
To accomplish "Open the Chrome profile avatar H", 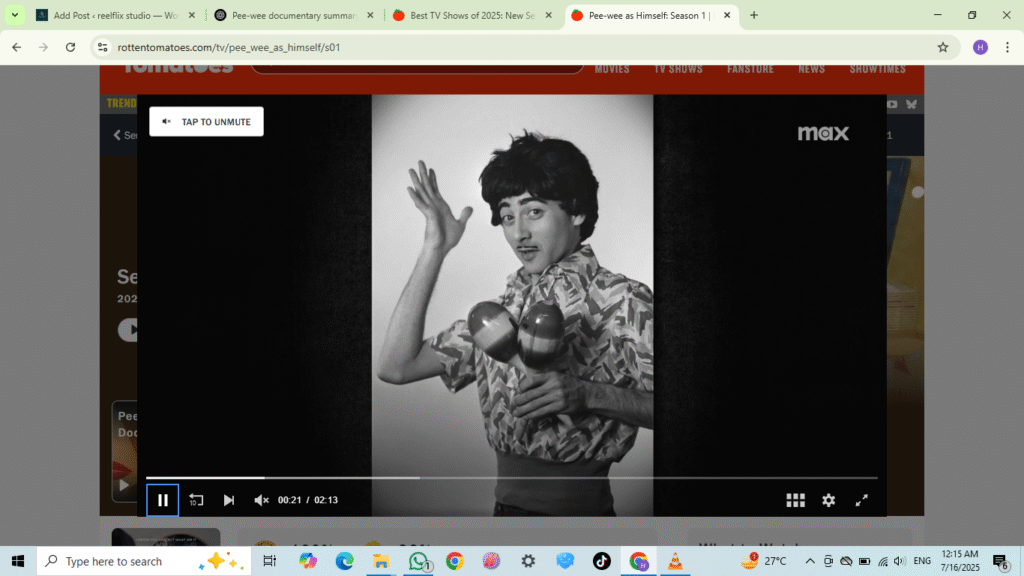I will click(x=980, y=47).
